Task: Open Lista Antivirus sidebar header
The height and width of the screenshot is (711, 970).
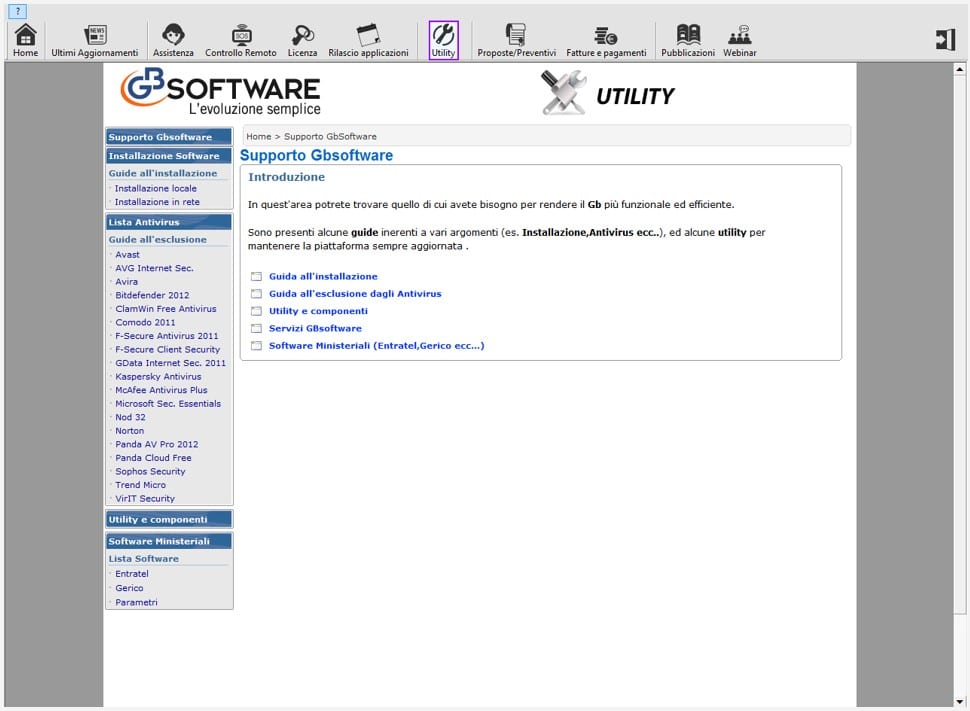Action: (169, 222)
